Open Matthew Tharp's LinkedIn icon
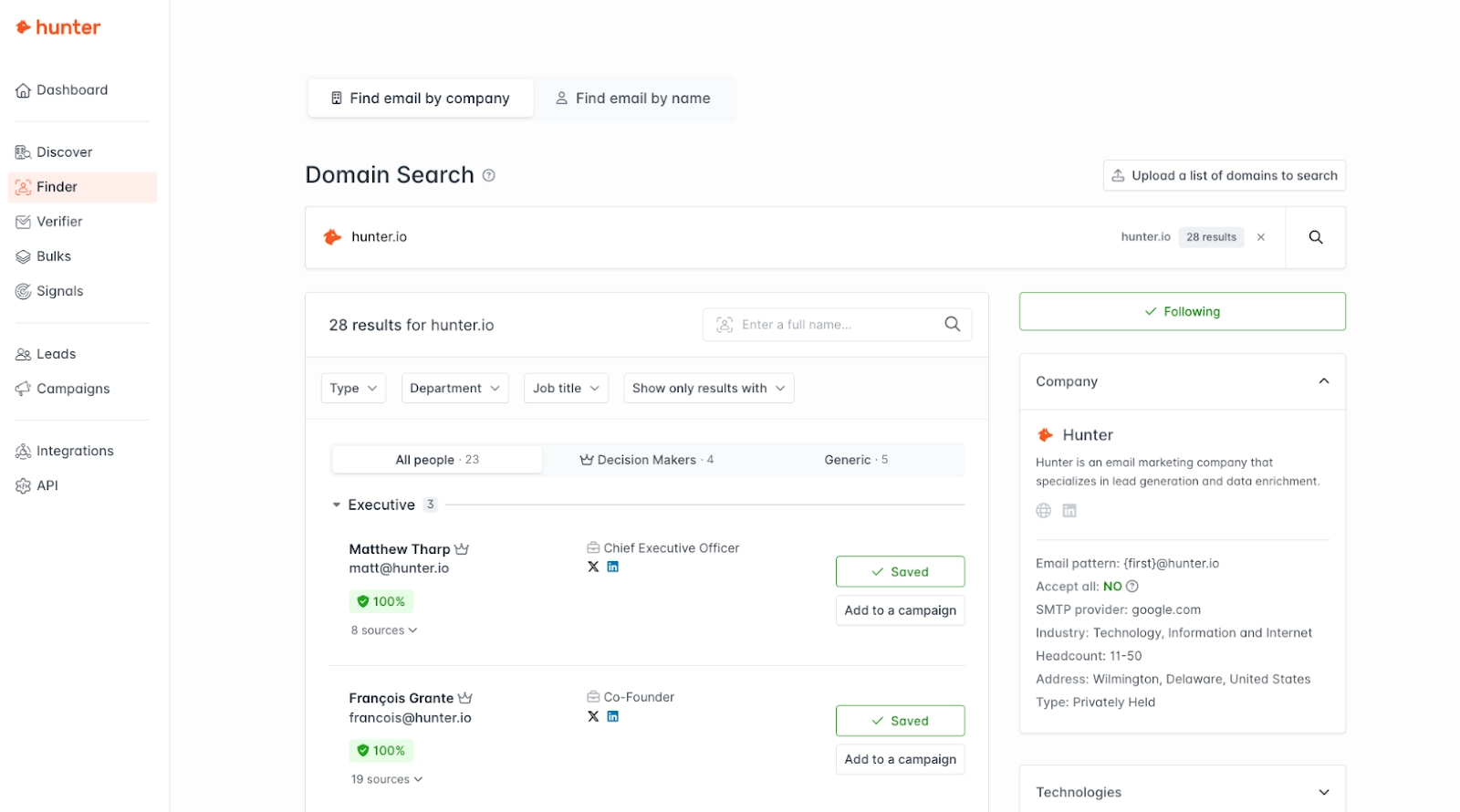 [613, 567]
